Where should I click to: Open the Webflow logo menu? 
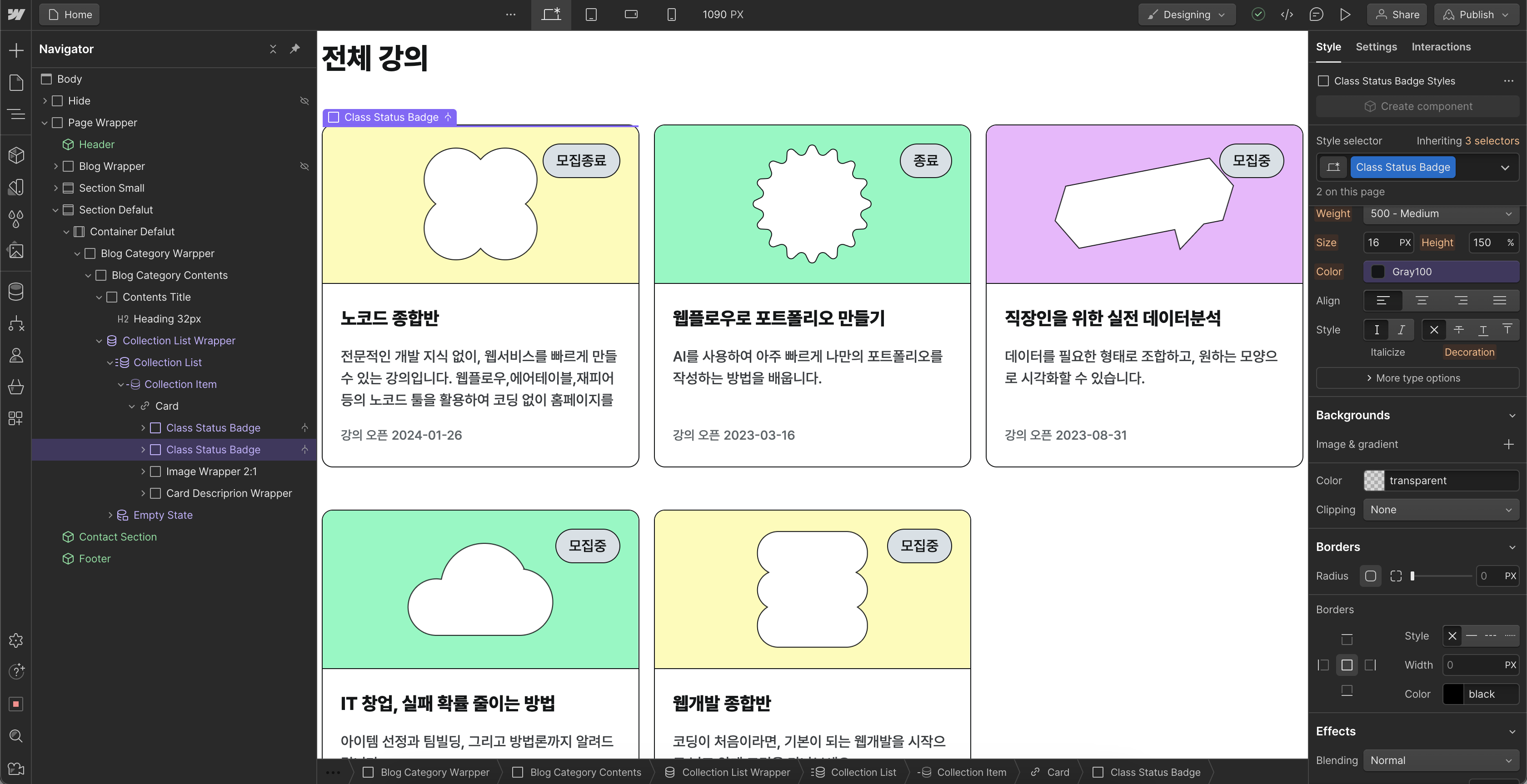coord(16,14)
